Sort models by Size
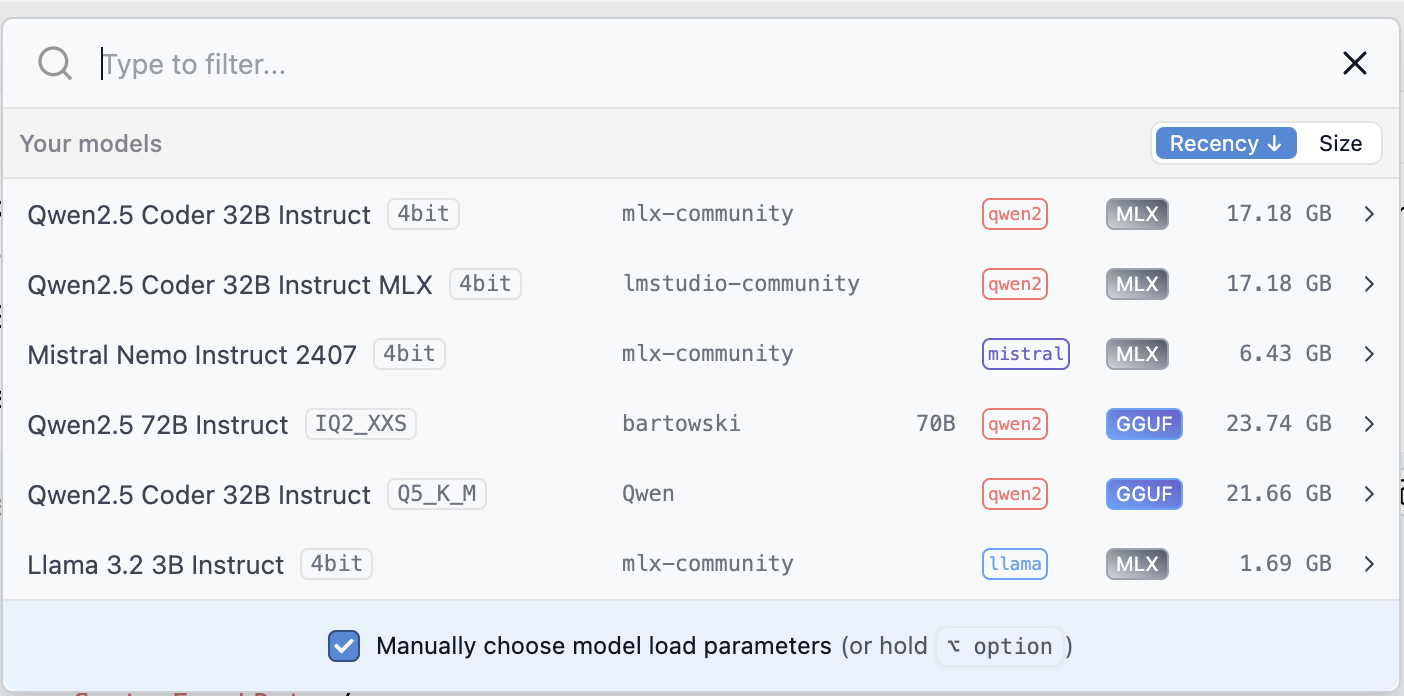Screen dimensions: 1404x696 (x=1340, y=143)
